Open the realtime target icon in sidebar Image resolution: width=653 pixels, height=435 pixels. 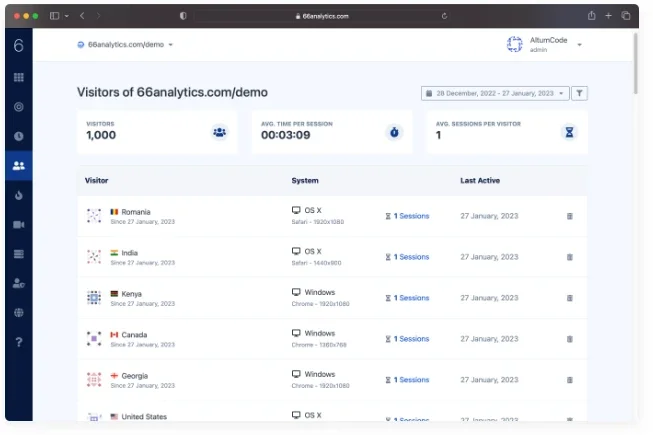tap(19, 107)
